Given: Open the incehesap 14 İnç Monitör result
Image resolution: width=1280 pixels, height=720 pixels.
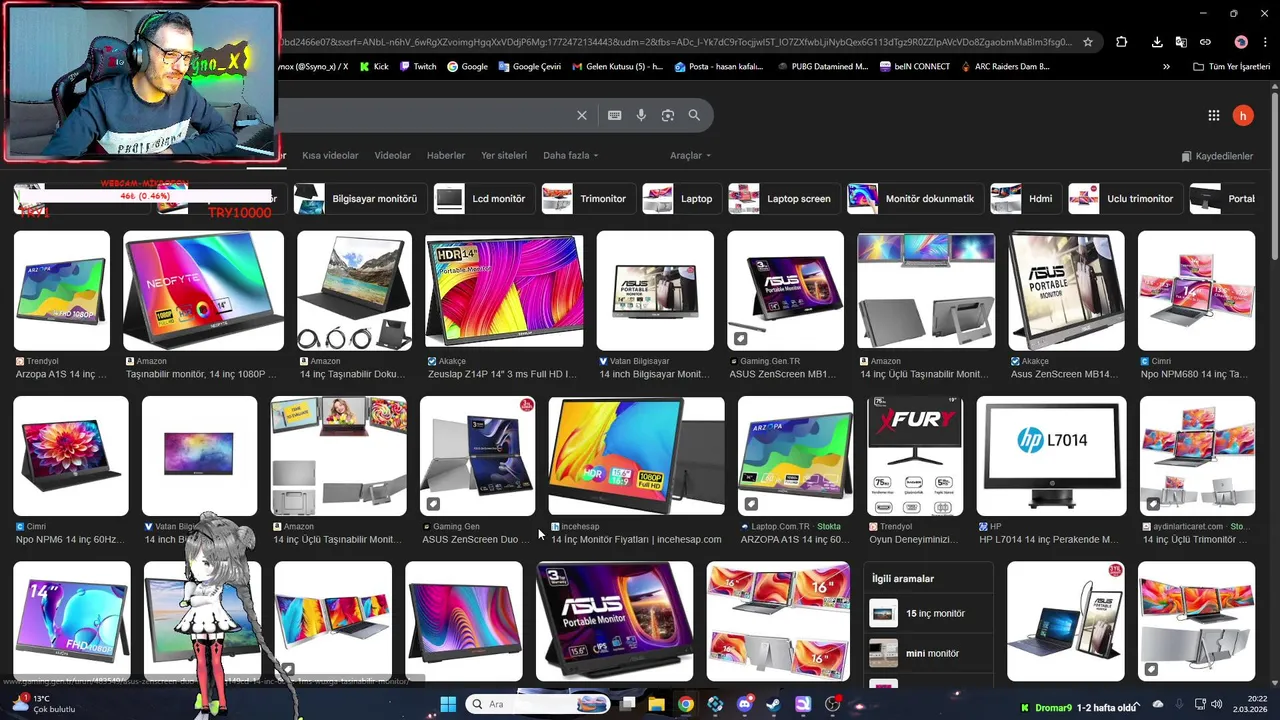Looking at the screenshot, I should click(x=636, y=456).
